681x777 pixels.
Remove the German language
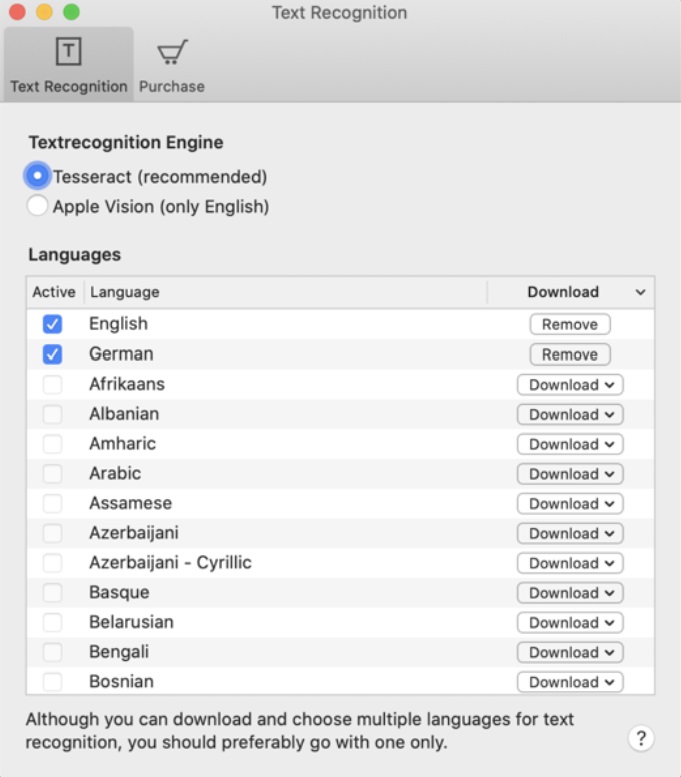click(x=570, y=355)
